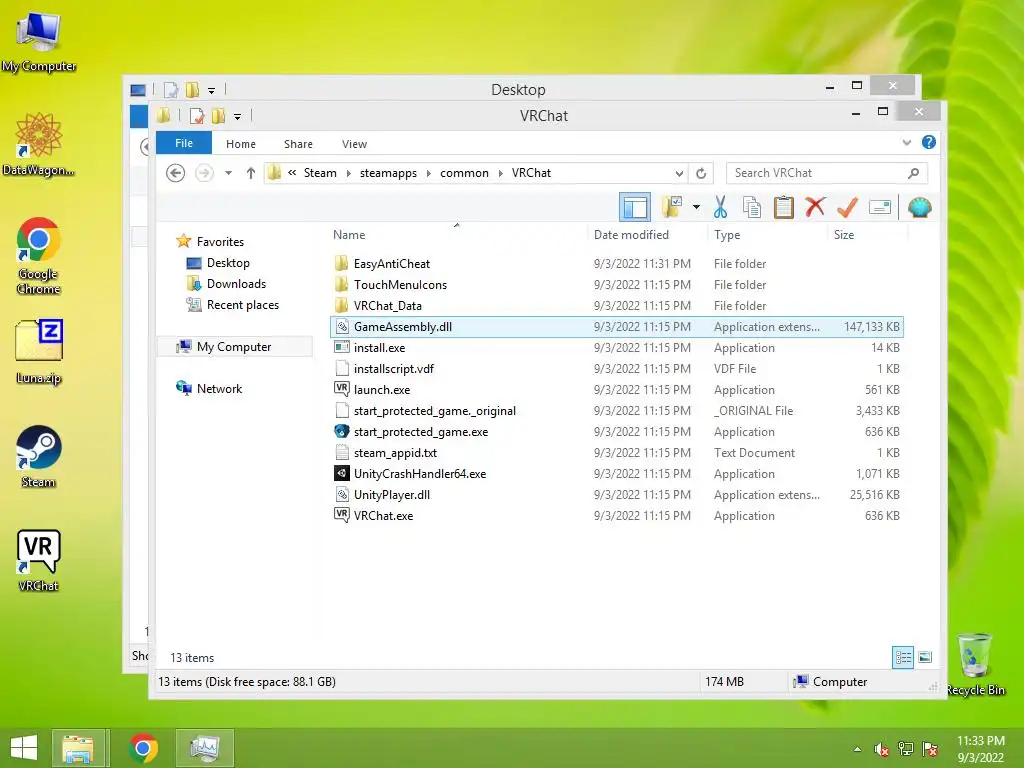The height and width of the screenshot is (768, 1024).
Task: Click the Cut scissors icon
Action: (720, 207)
